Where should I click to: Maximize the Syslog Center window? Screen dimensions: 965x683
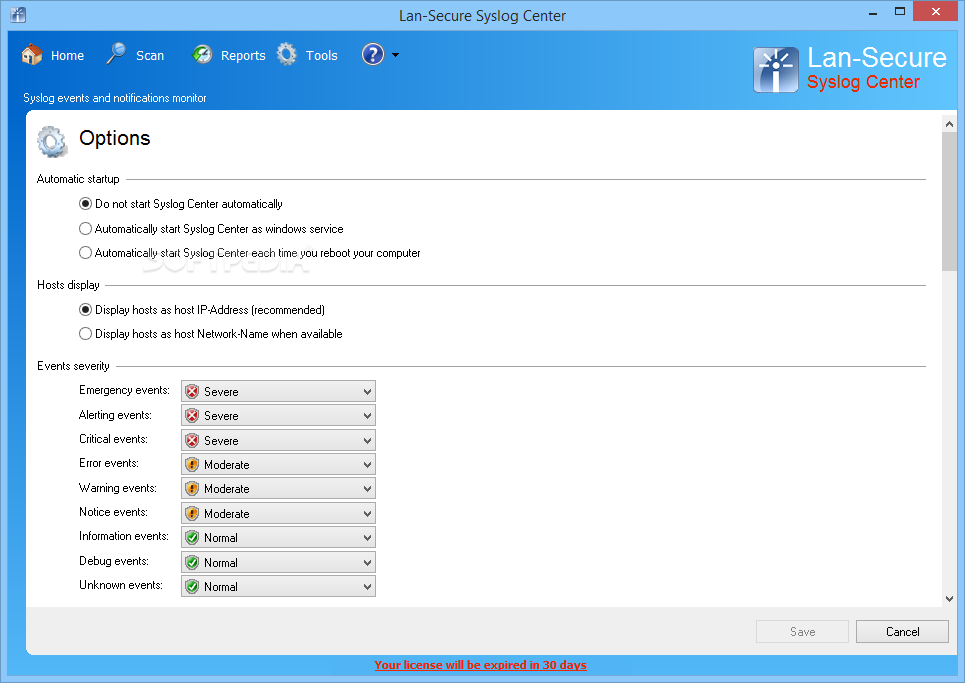900,12
